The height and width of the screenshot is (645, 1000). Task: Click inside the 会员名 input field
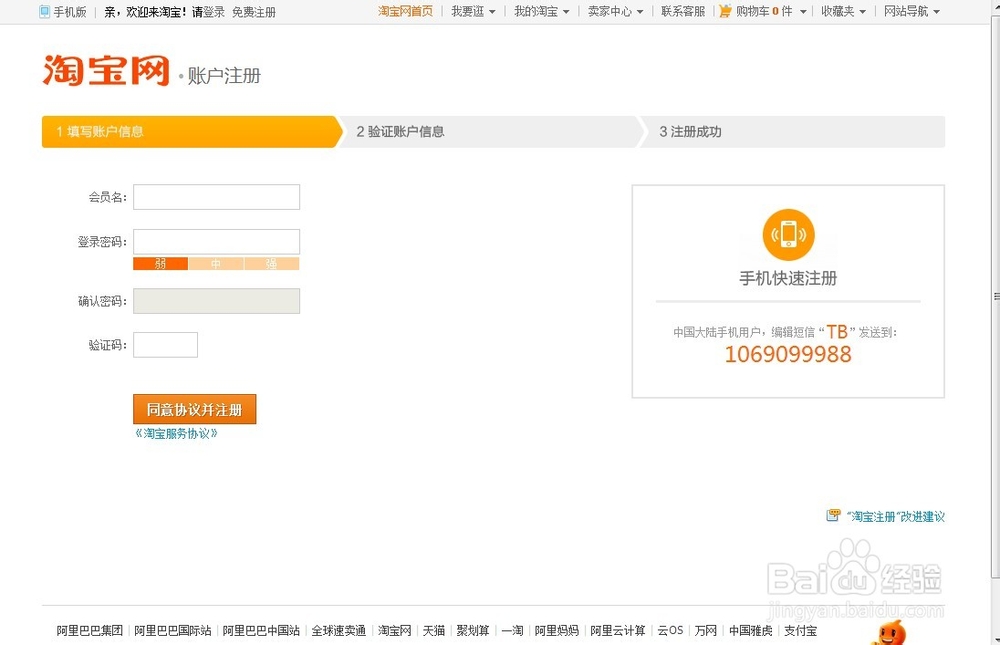coord(216,196)
